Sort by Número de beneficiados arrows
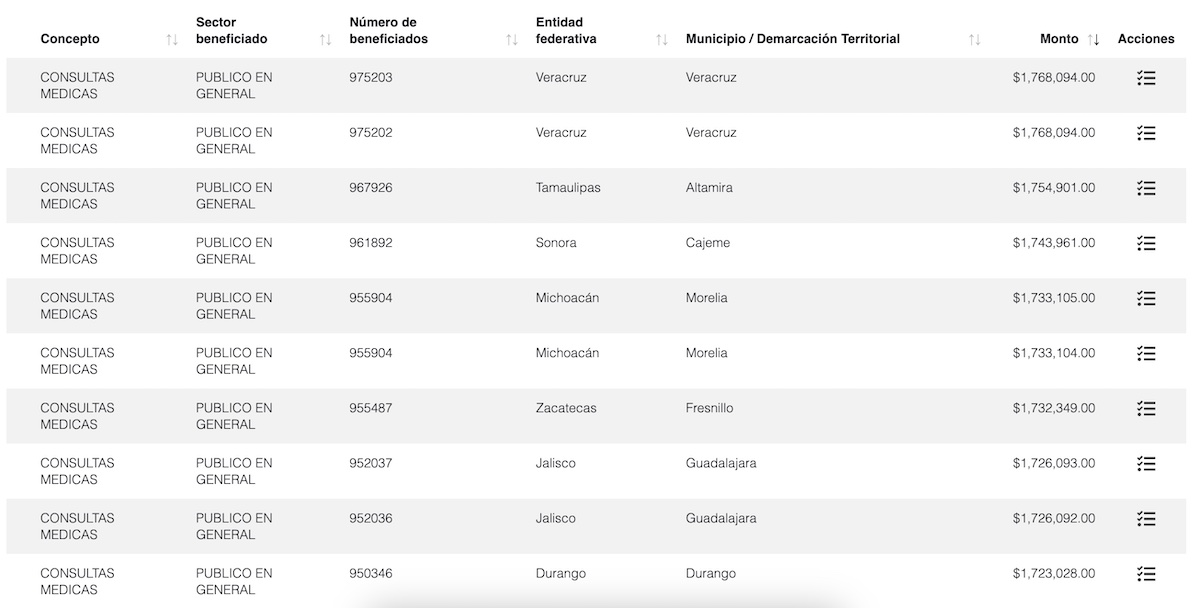The image size is (1200, 608). point(512,40)
